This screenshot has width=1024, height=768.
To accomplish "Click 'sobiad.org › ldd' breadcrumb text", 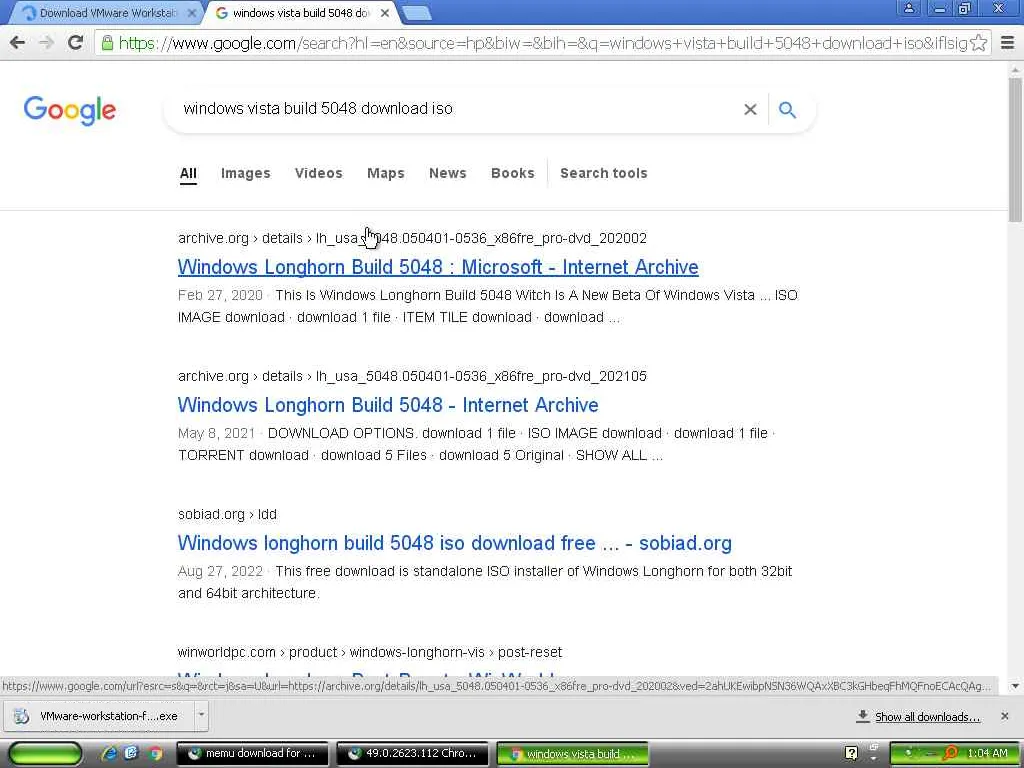I will pyautogui.click(x=227, y=515).
